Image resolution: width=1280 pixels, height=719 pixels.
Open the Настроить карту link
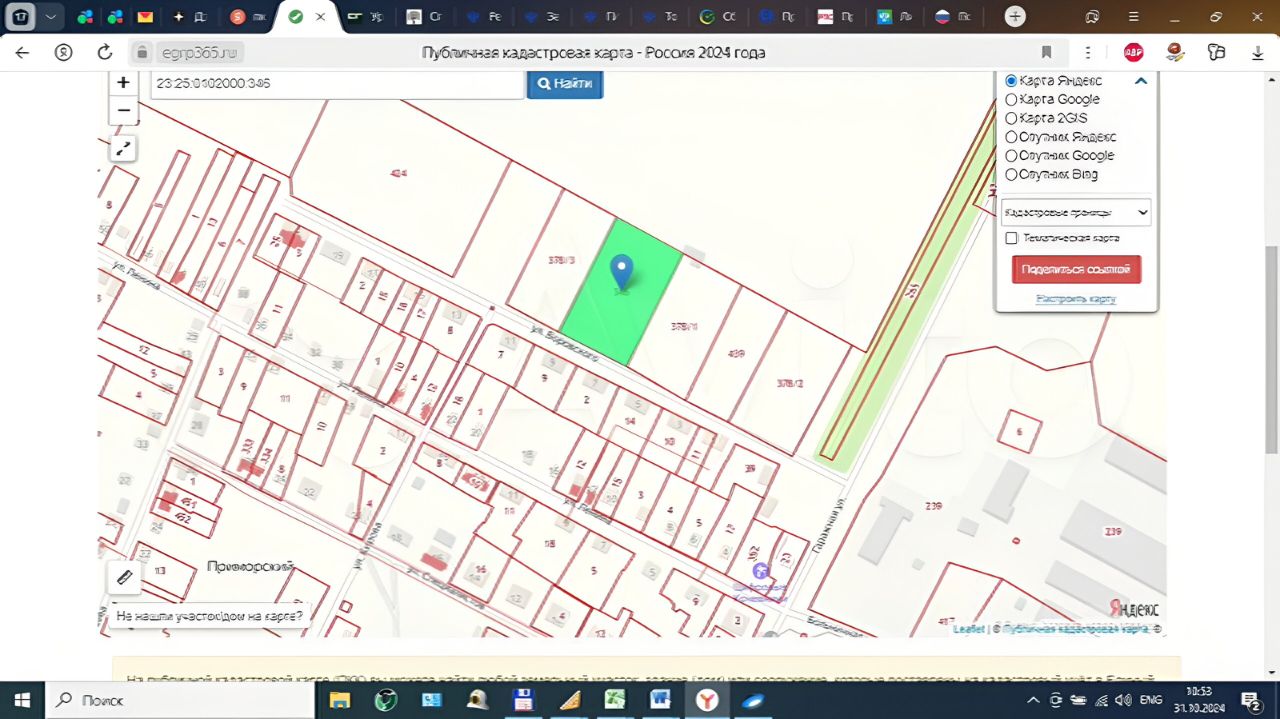pos(1076,299)
